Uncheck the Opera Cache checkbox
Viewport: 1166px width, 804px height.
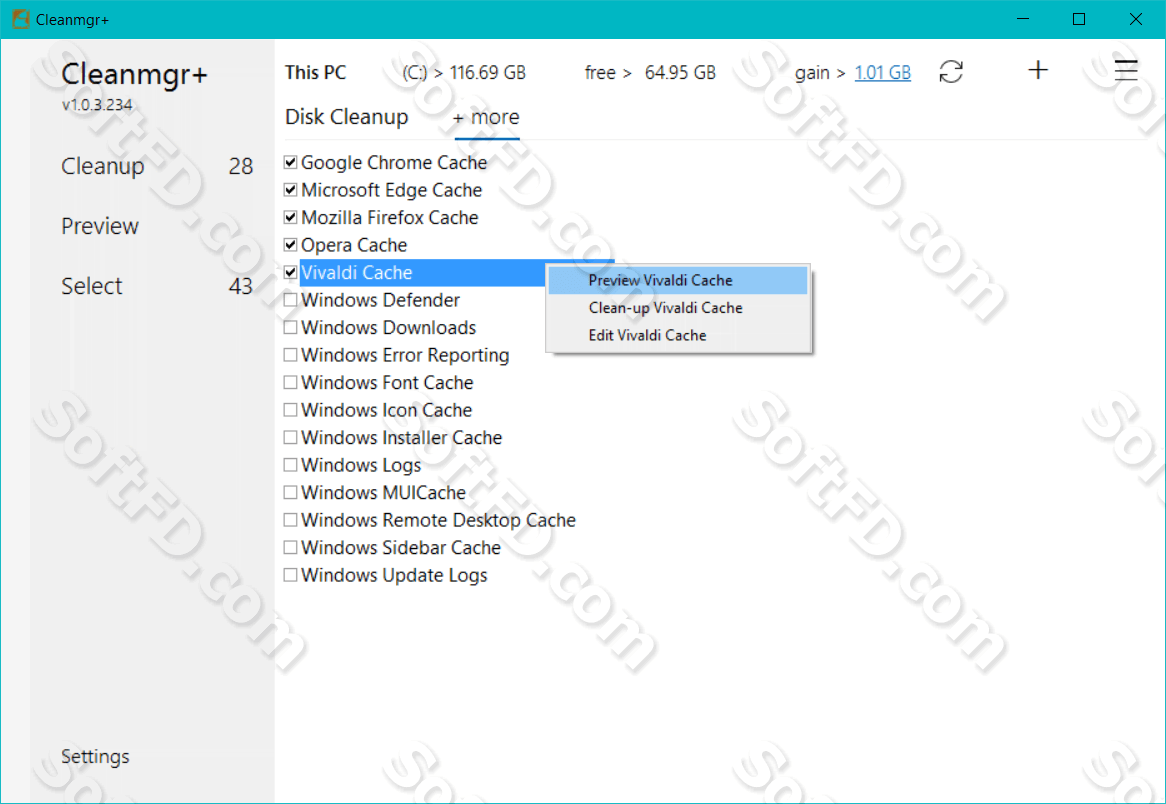click(x=291, y=245)
